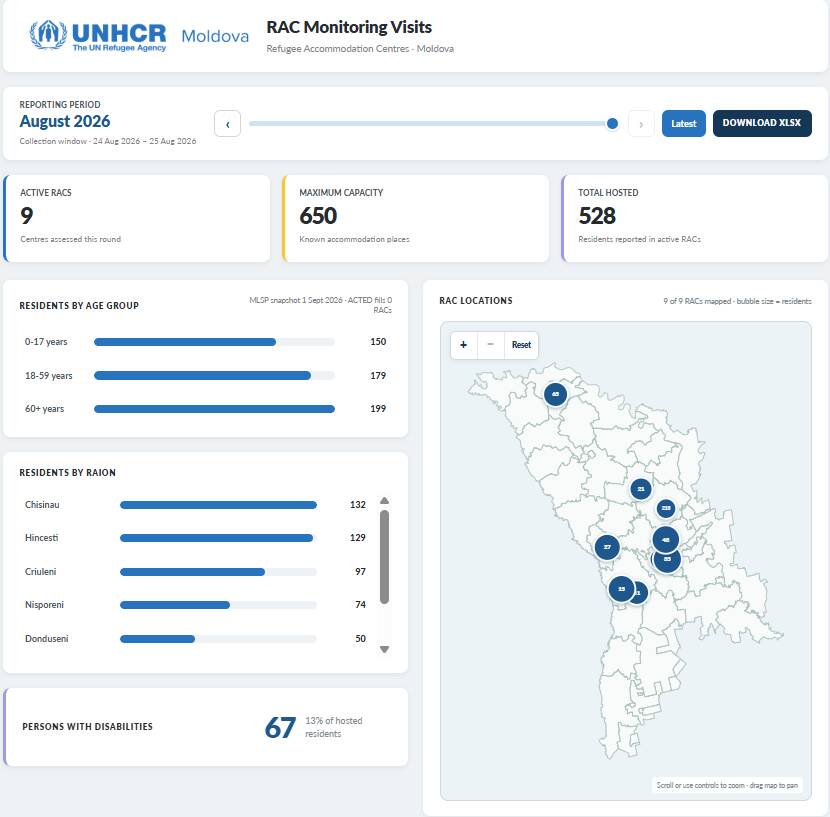Image resolution: width=830 pixels, height=817 pixels.
Task: Jump to the Latest reporting period
Action: coord(683,124)
